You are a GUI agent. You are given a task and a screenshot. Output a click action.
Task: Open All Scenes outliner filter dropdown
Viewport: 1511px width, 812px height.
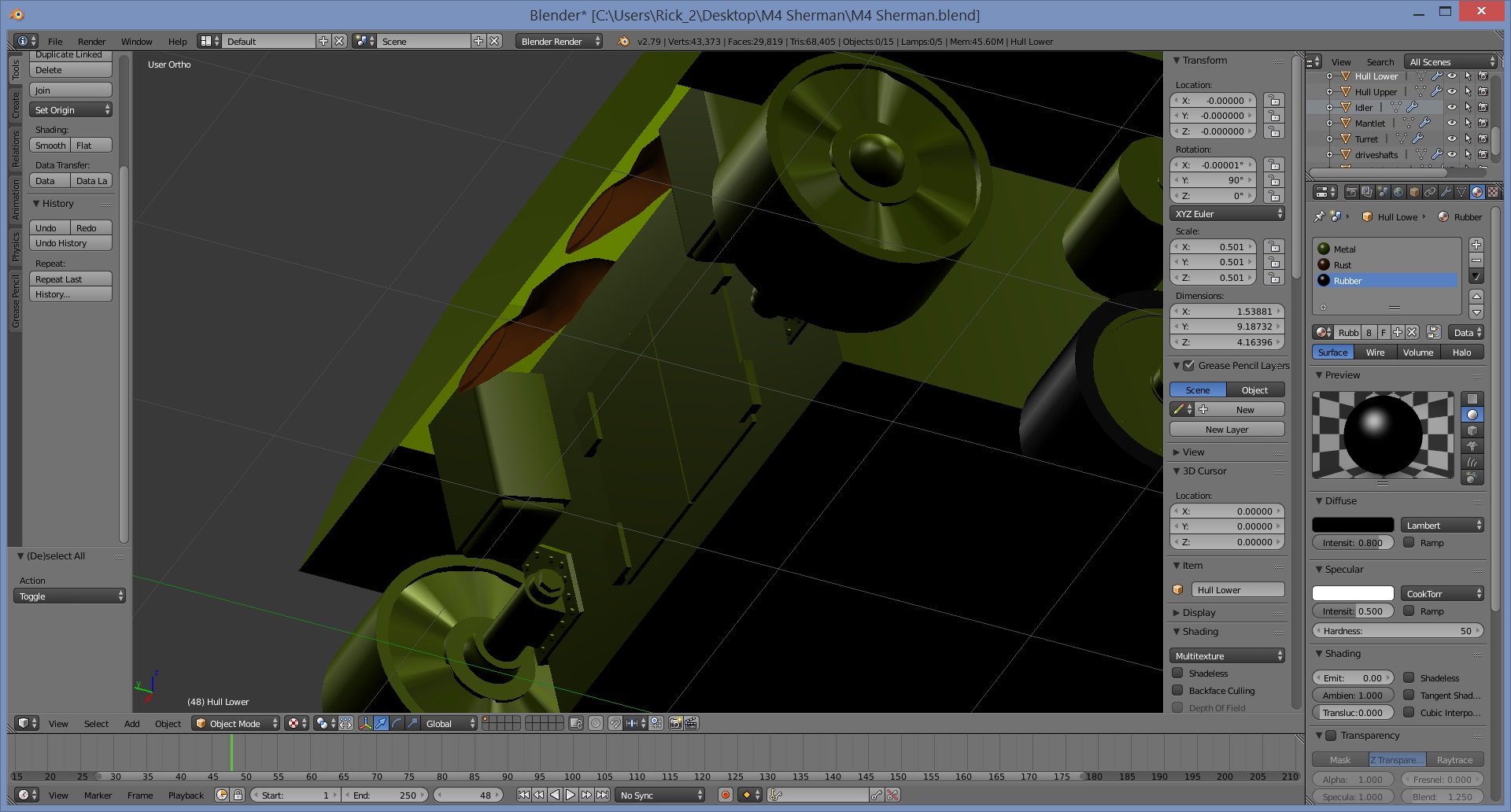(x=1450, y=61)
